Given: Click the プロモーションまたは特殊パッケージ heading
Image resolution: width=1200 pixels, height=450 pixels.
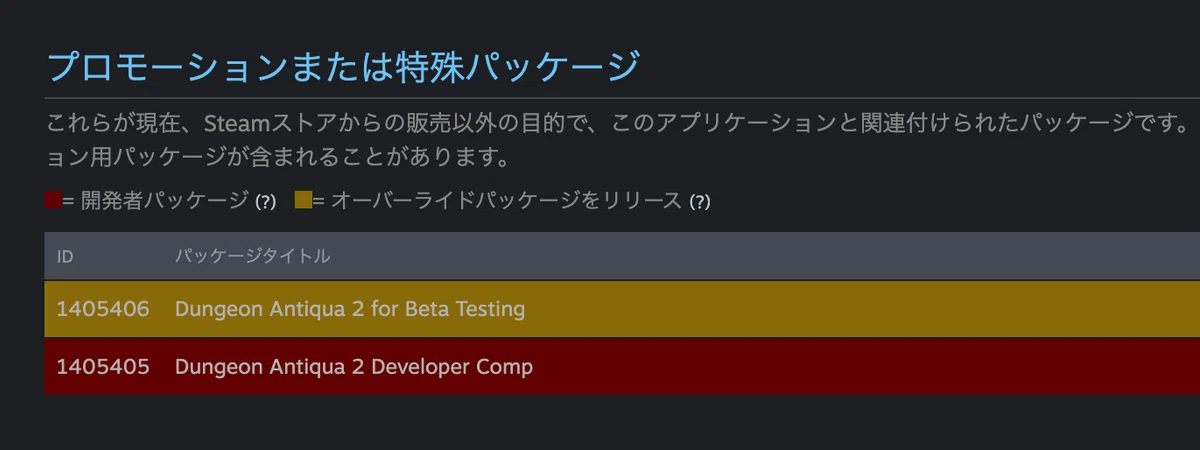Looking at the screenshot, I should (x=343, y=67).
